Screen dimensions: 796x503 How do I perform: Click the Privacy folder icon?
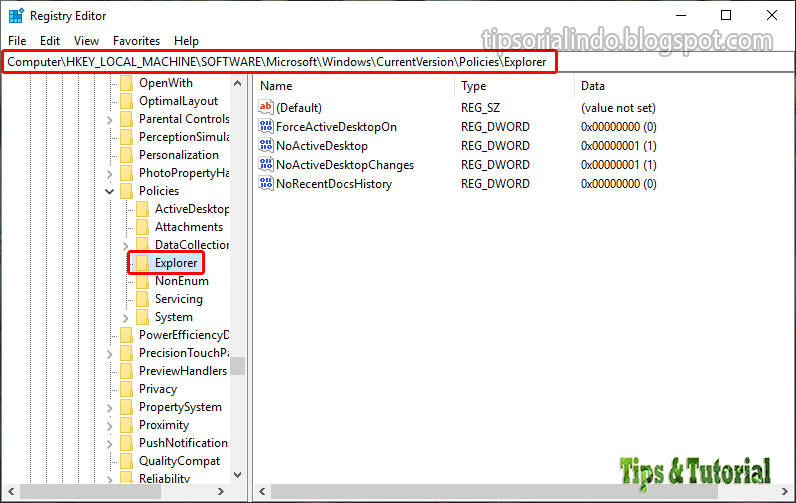pyautogui.click(x=126, y=389)
